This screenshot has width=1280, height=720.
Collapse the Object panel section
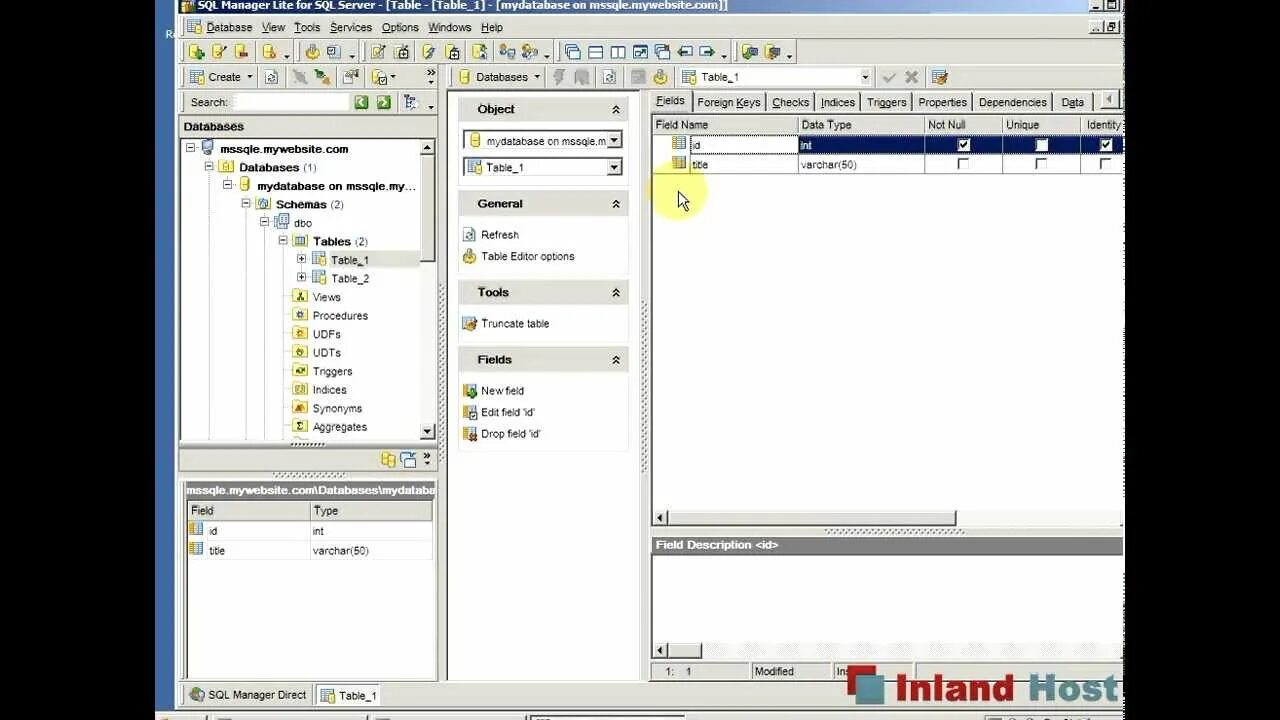(616, 110)
